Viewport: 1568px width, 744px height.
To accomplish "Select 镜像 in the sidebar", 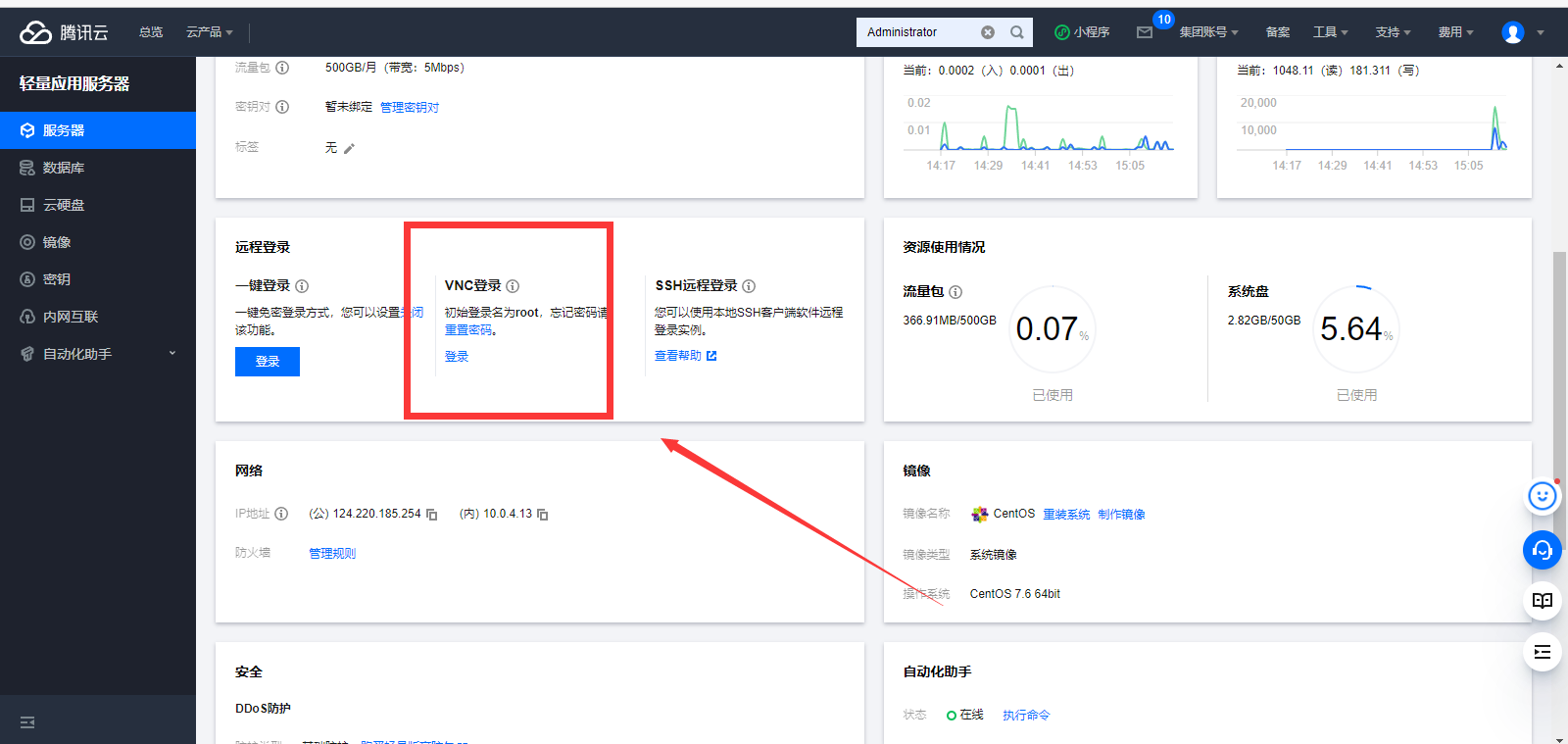I will coord(98,242).
